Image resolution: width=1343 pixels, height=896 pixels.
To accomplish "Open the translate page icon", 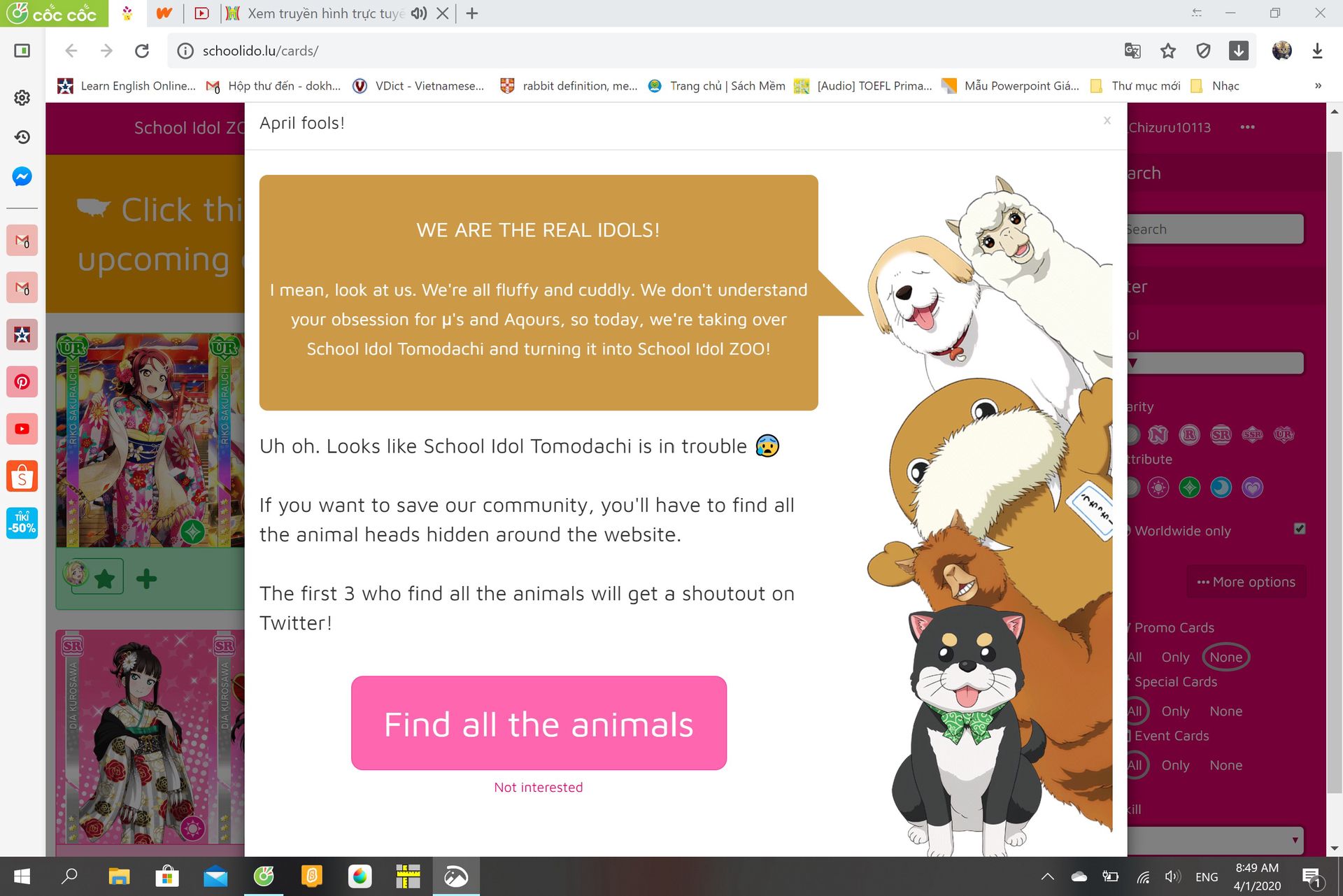I will click(1132, 51).
